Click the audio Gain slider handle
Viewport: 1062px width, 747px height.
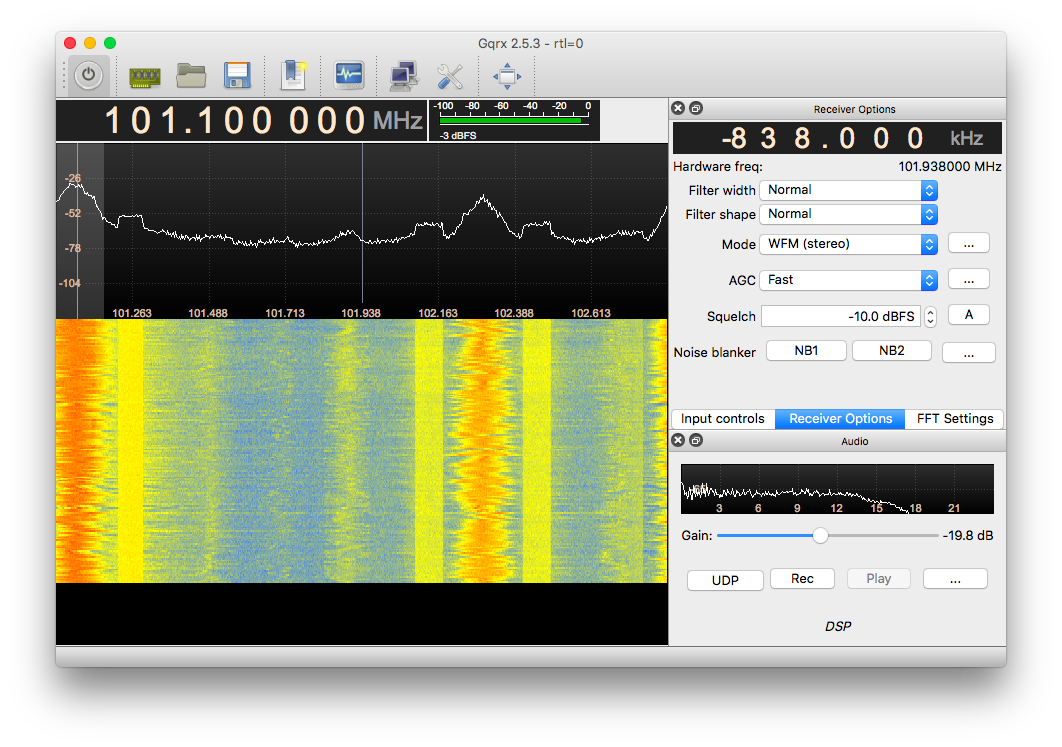pos(821,536)
